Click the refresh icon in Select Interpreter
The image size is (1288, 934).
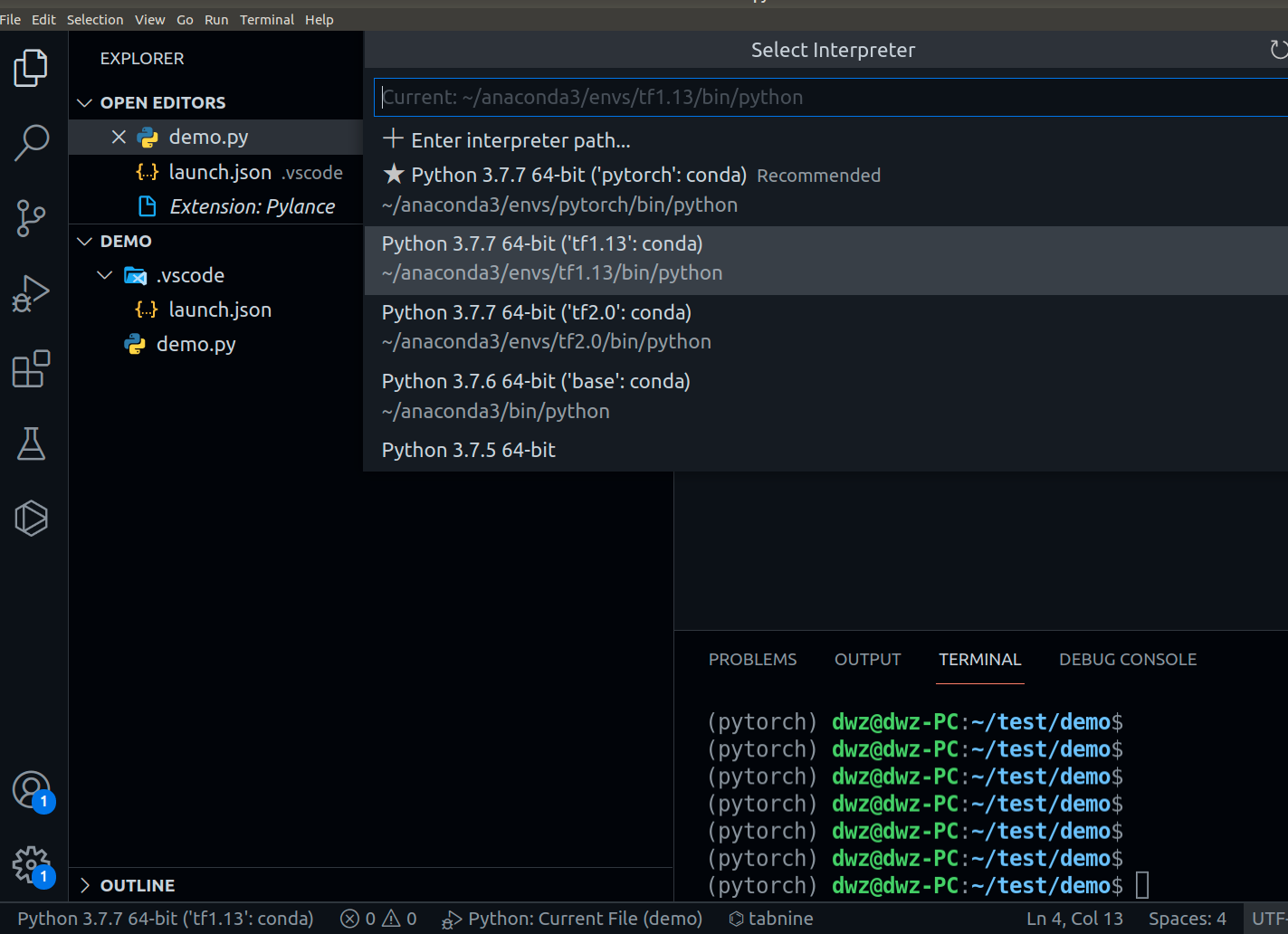pos(1278,50)
